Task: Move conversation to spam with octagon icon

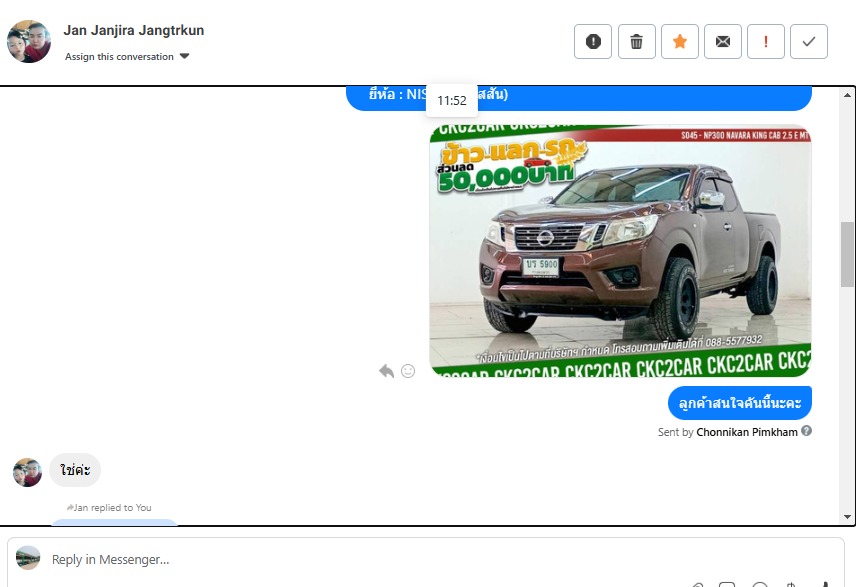Action: [x=593, y=41]
